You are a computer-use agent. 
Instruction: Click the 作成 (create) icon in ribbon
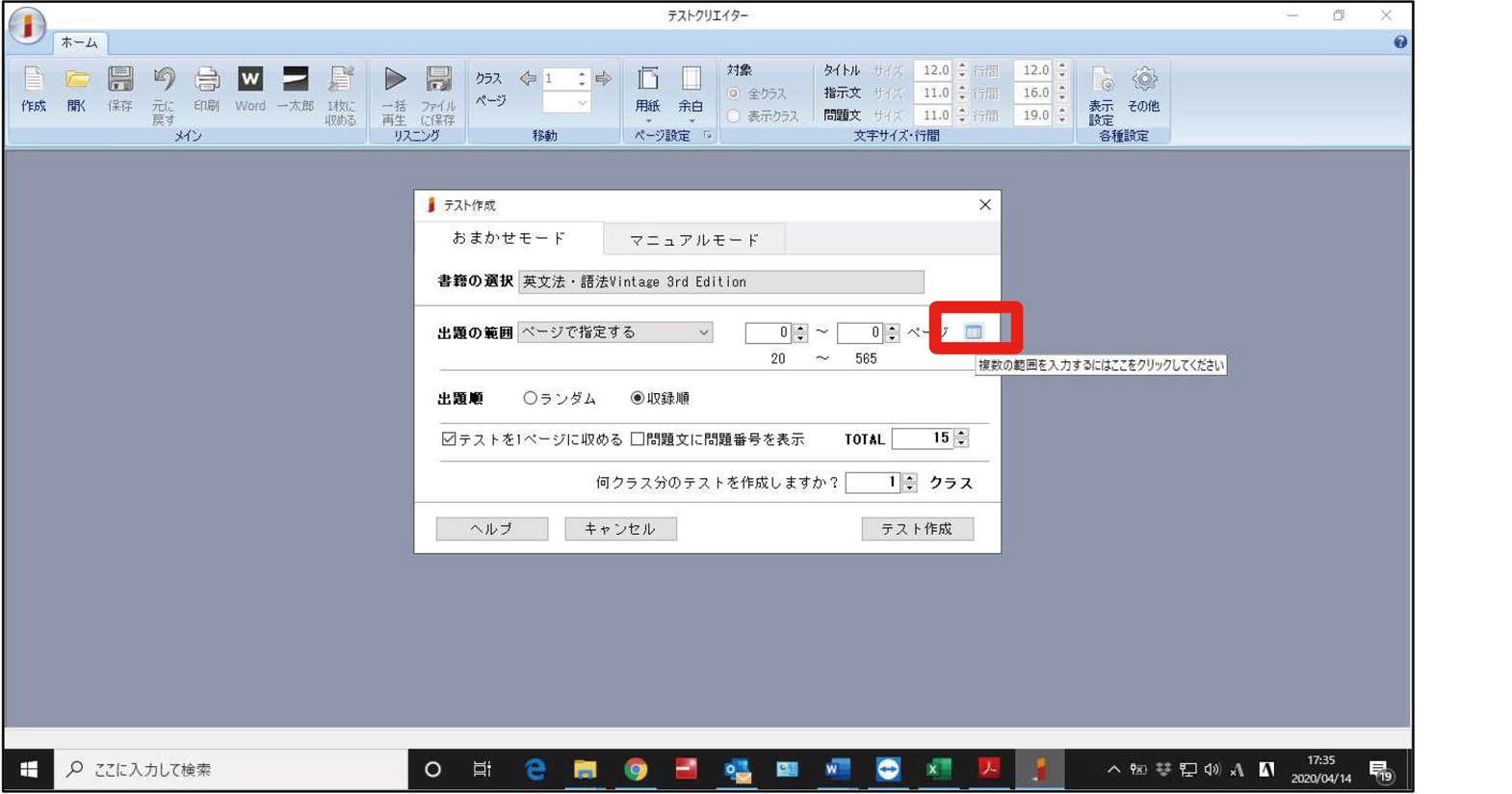(34, 90)
